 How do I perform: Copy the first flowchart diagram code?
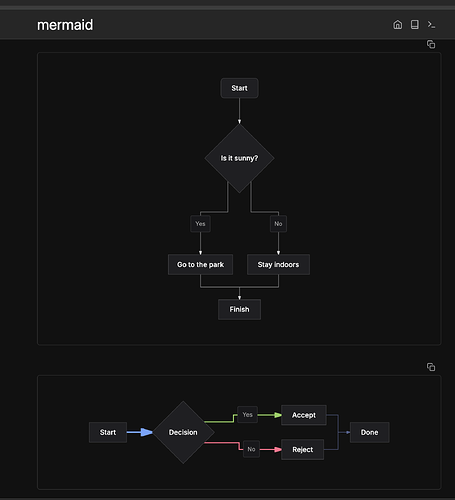pyautogui.click(x=431, y=44)
